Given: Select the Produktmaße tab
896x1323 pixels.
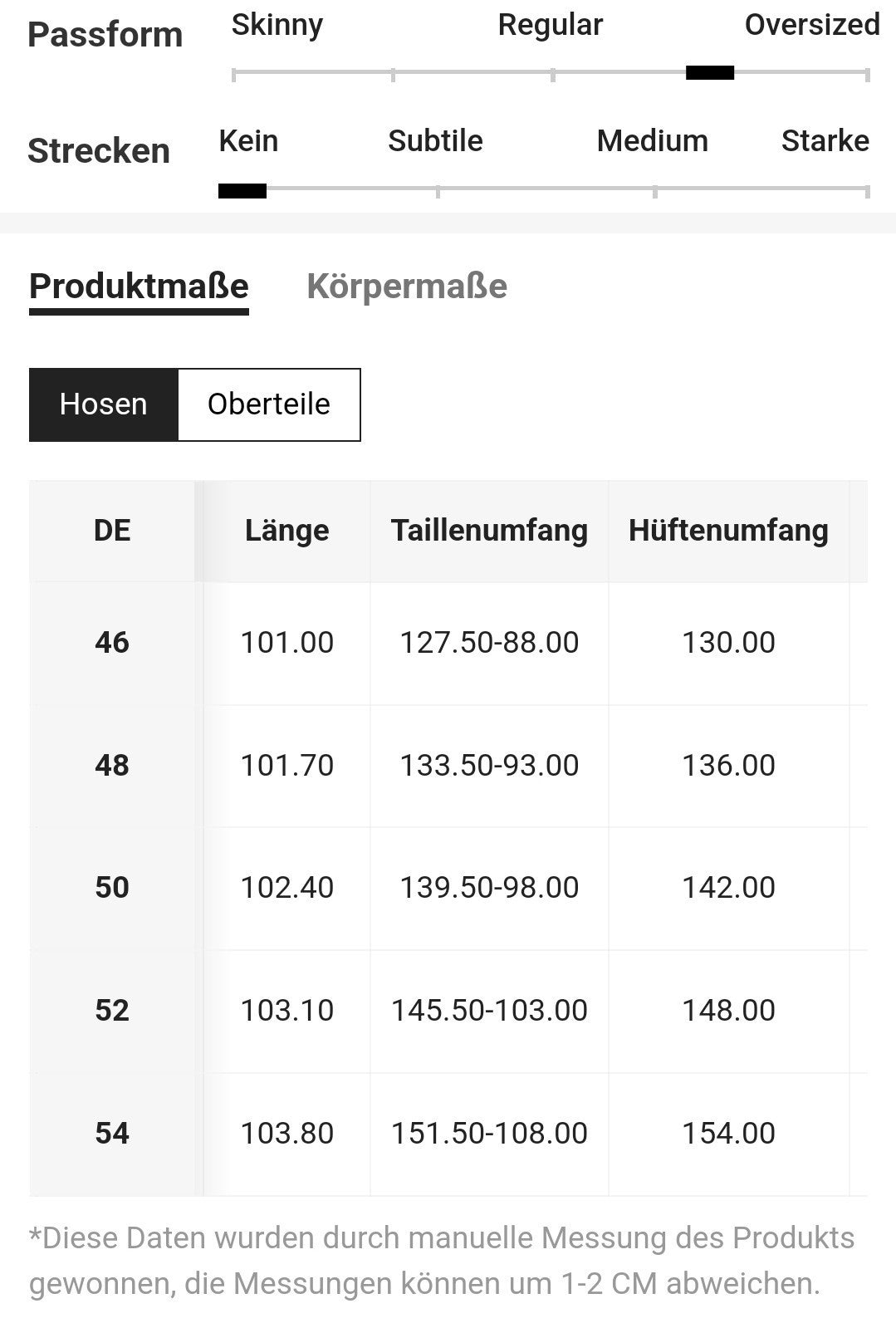Looking at the screenshot, I should click(139, 287).
